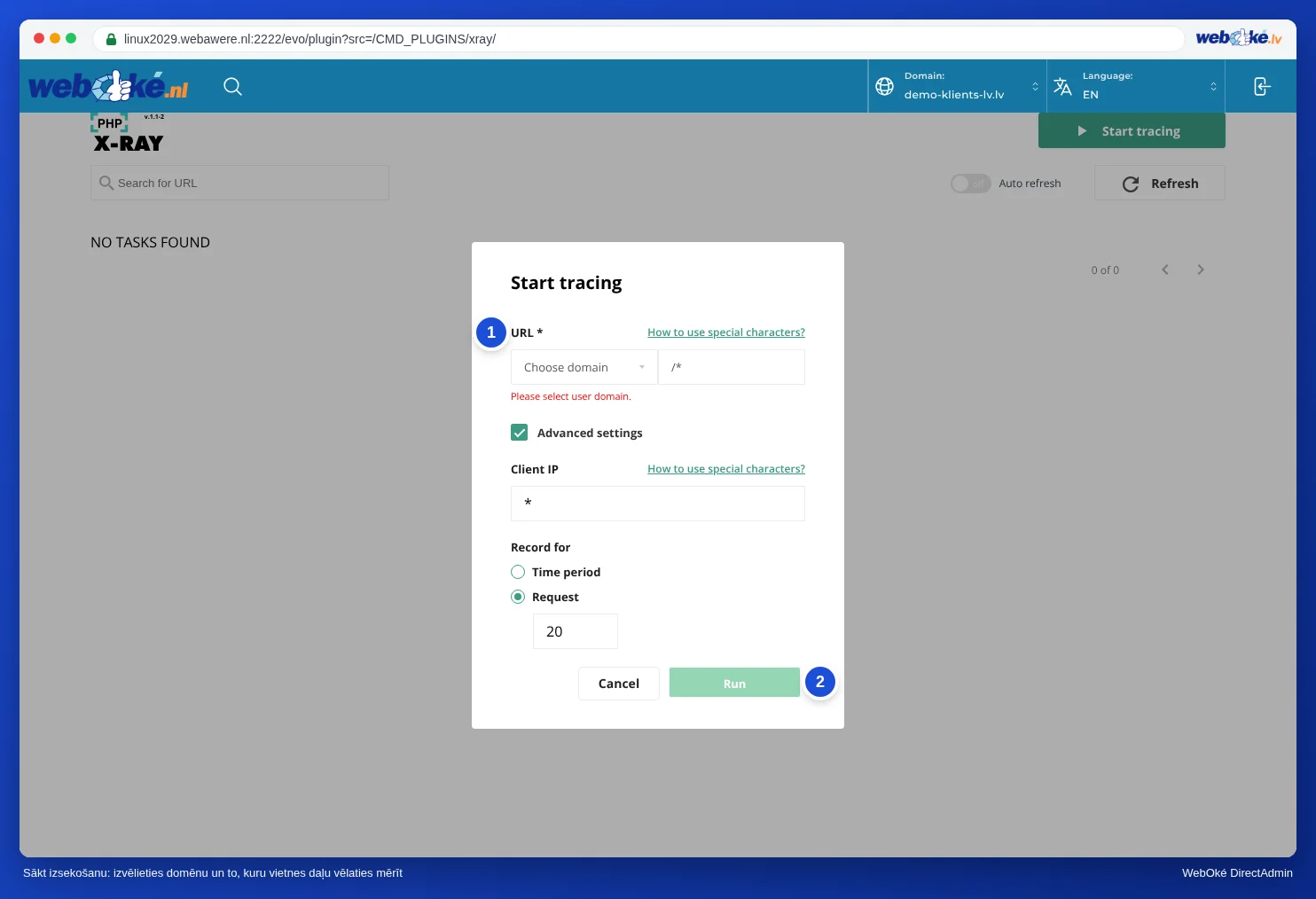Image resolution: width=1316 pixels, height=899 pixels.
Task: Go to previous page arrow
Action: click(x=1165, y=270)
